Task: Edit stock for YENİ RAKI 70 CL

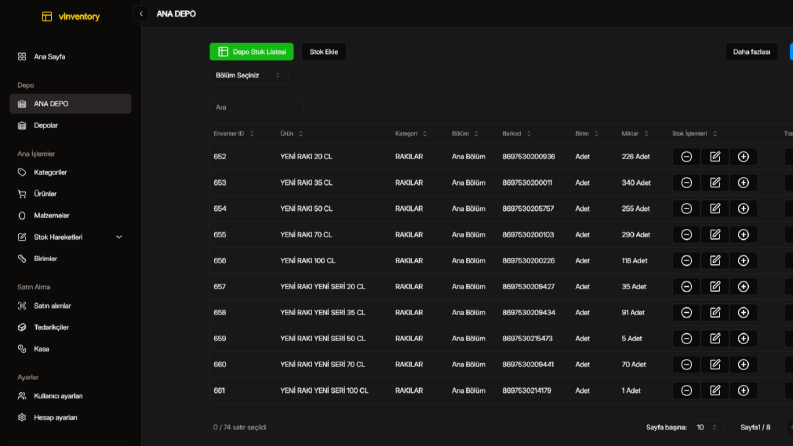Action: click(715, 235)
